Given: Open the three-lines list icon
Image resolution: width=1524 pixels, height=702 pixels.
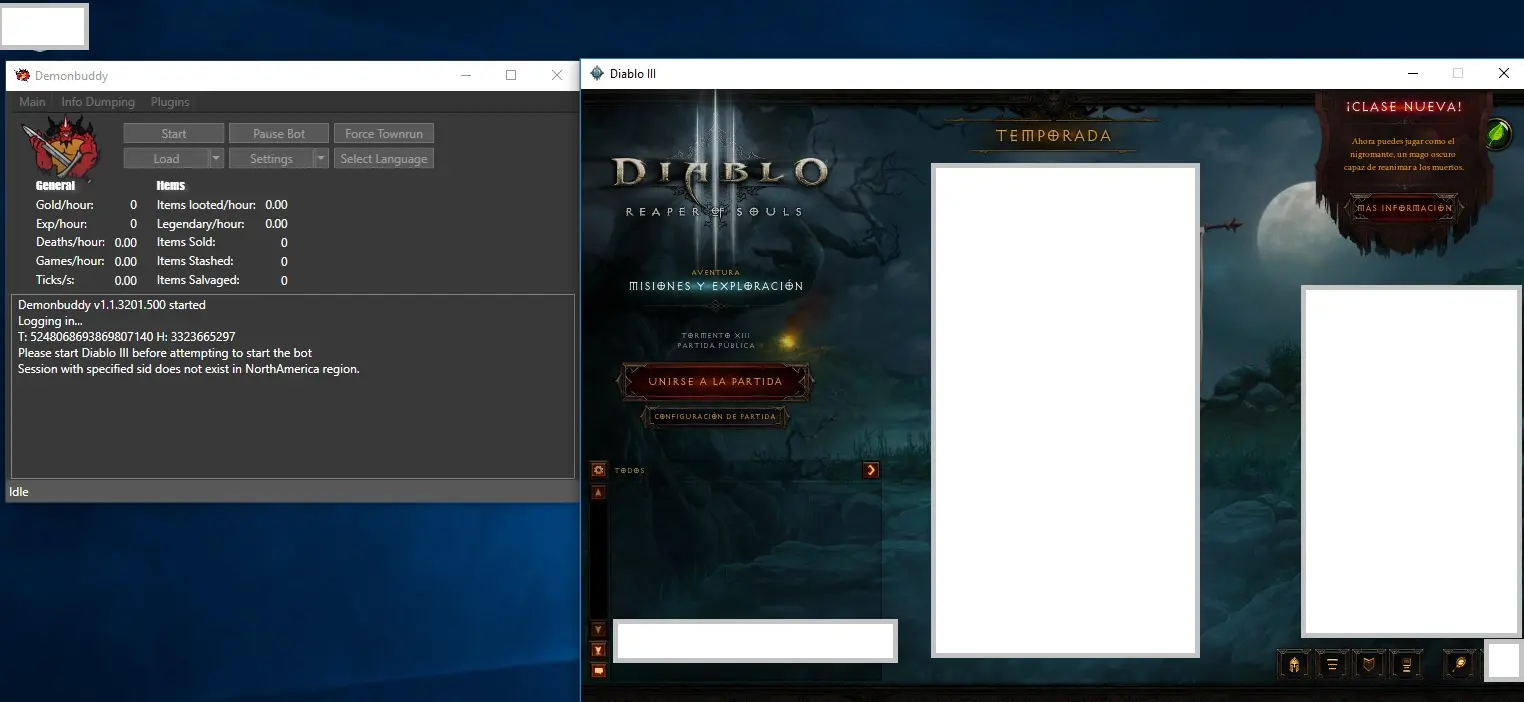Looking at the screenshot, I should [1332, 664].
